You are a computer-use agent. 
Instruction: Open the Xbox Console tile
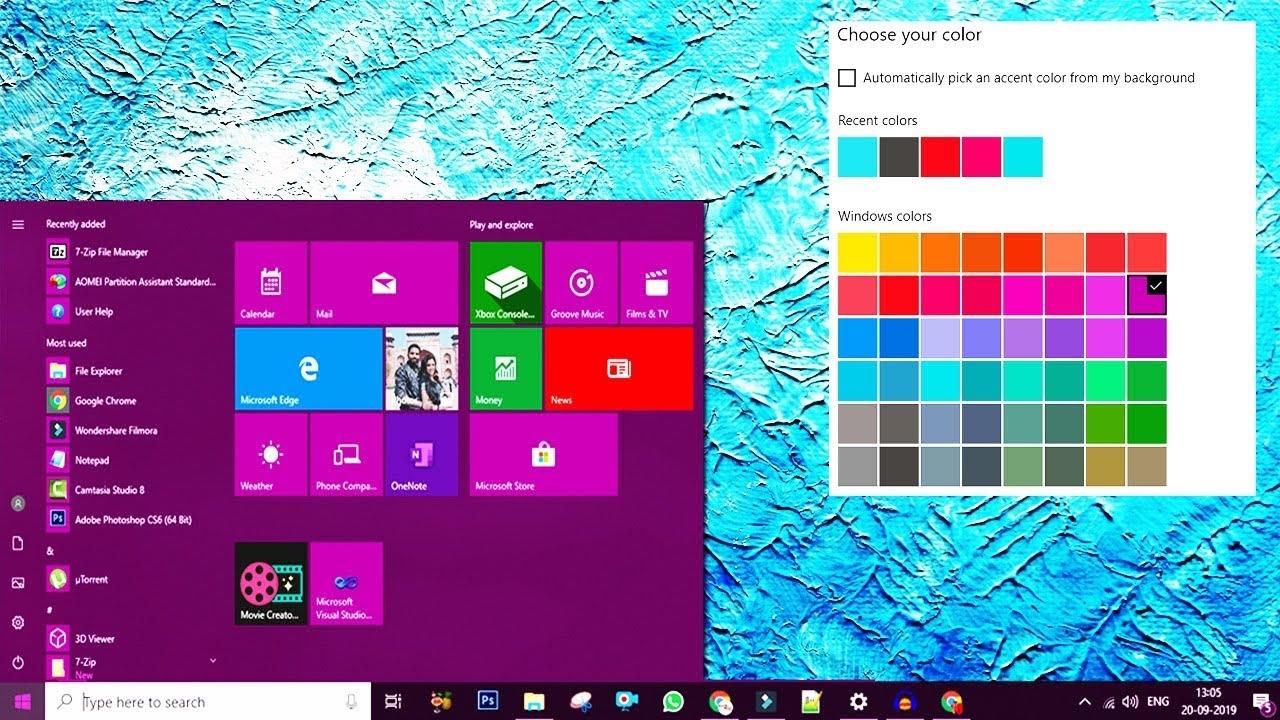506,282
